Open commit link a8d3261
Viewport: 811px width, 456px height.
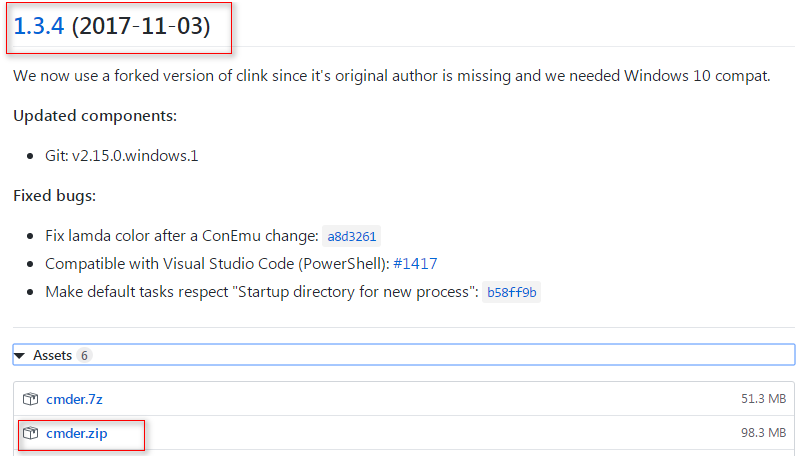click(x=352, y=236)
